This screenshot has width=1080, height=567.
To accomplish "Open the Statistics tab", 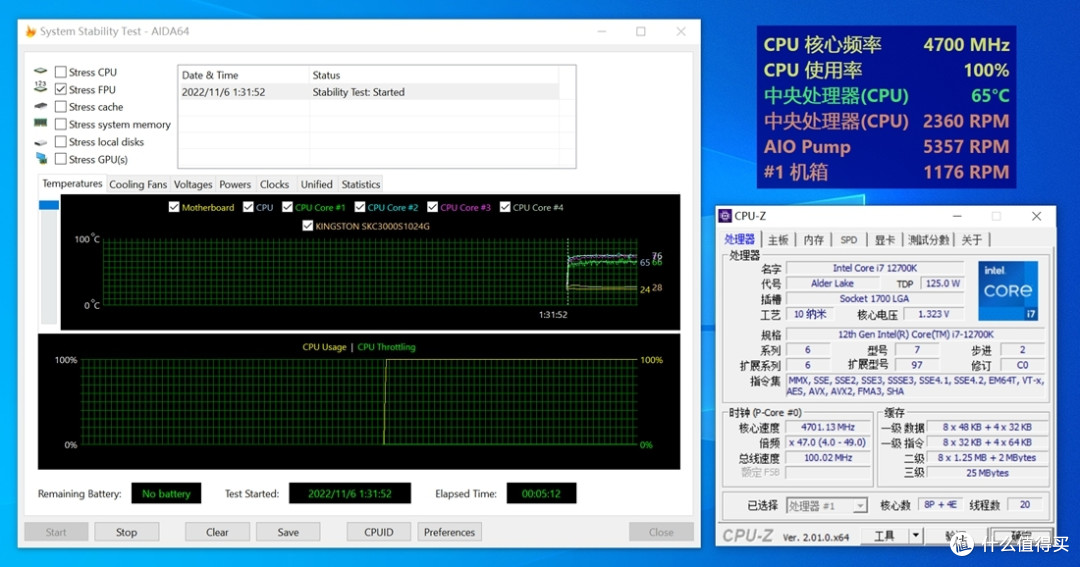I will coord(361,185).
